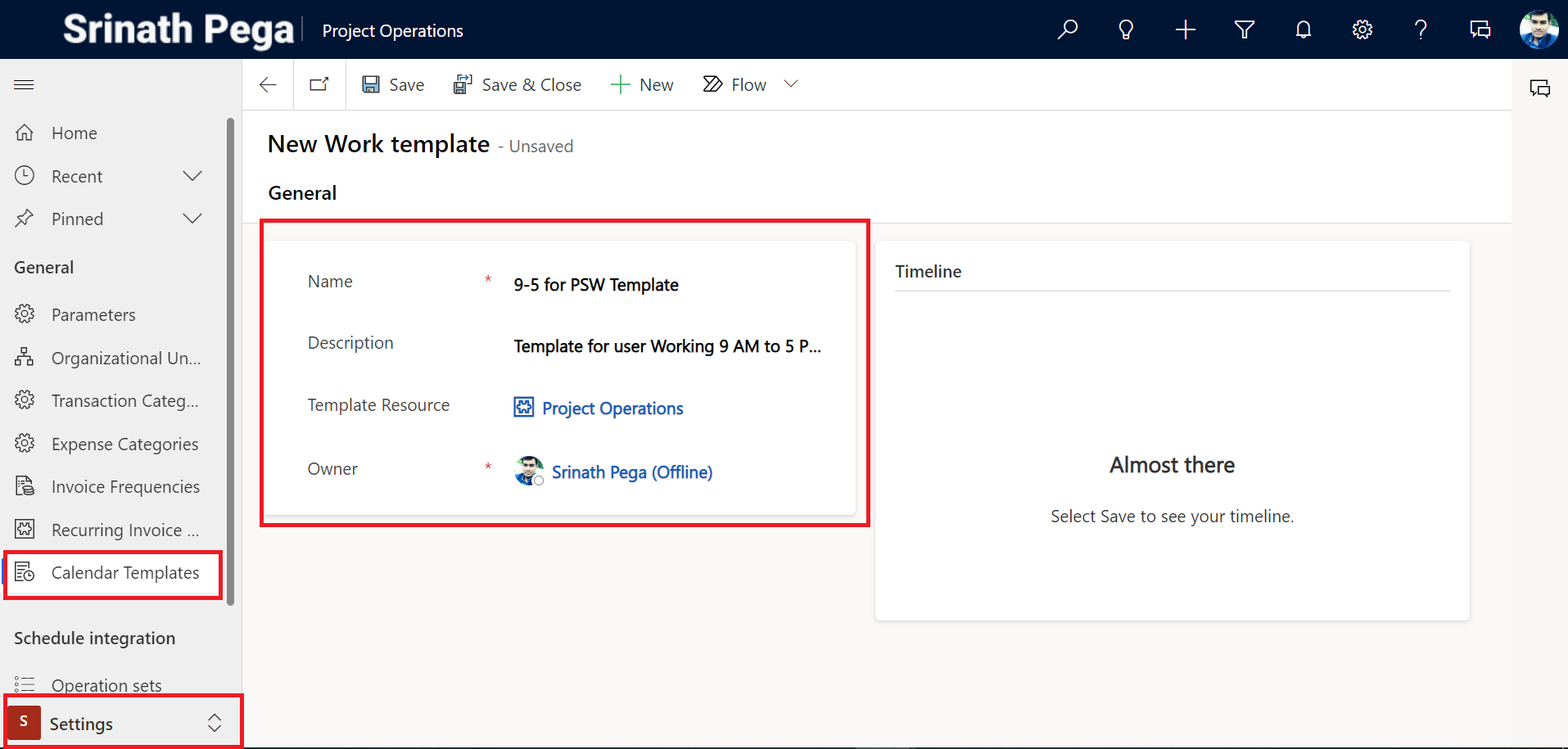
Task: Open the search magnifier in top bar
Action: pos(1067,30)
